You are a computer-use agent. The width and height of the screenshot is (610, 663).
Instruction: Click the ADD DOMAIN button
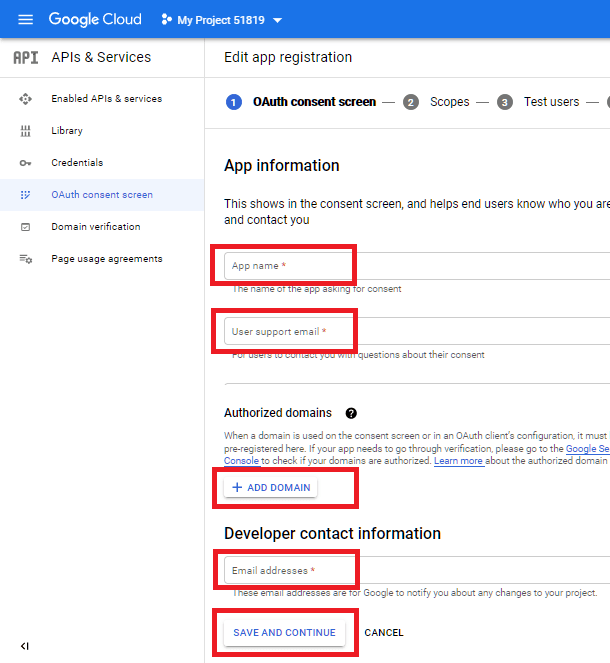coord(271,488)
